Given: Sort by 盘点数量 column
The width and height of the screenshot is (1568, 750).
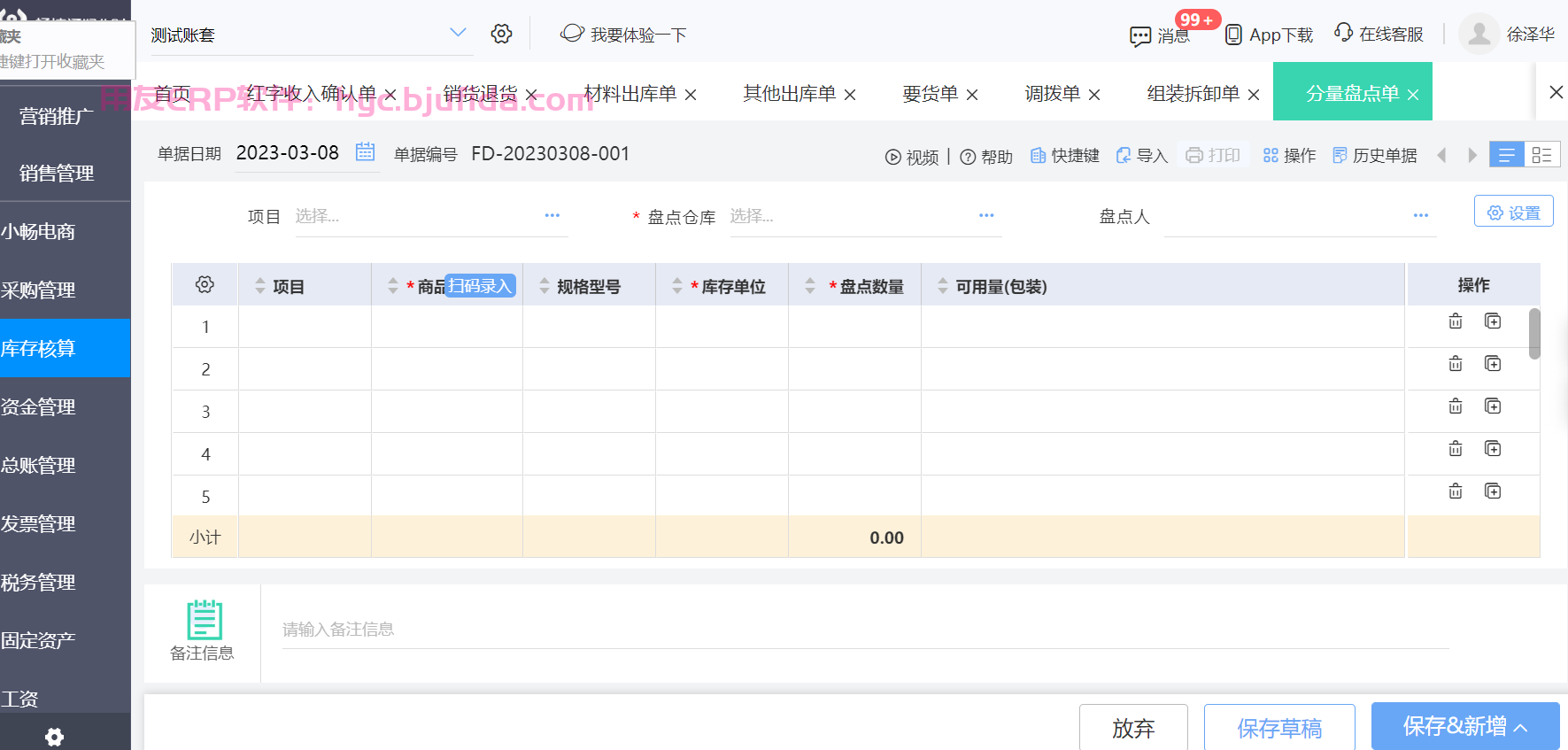Looking at the screenshot, I should pyautogui.click(x=810, y=286).
